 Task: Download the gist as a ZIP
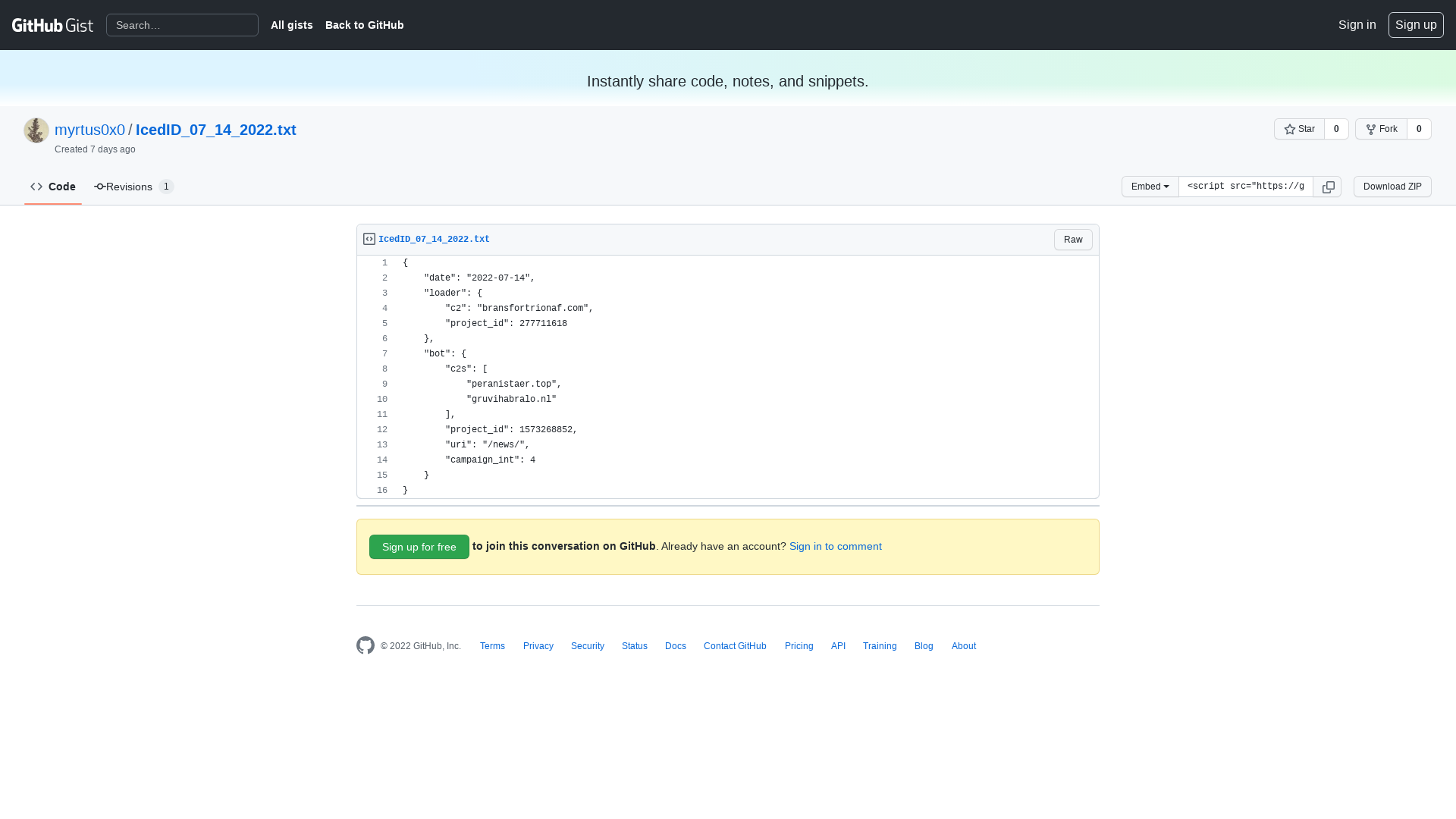point(1392,187)
